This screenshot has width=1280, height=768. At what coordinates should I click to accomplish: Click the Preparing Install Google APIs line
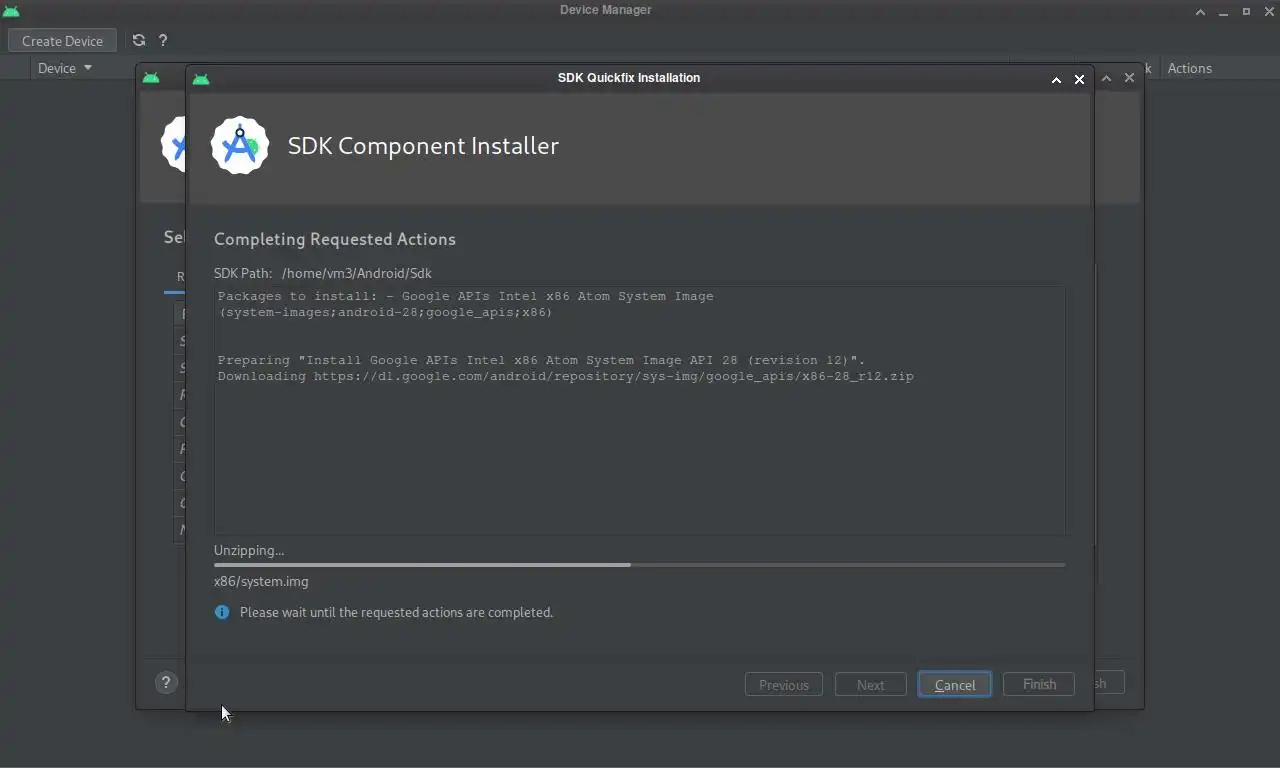tap(541, 360)
